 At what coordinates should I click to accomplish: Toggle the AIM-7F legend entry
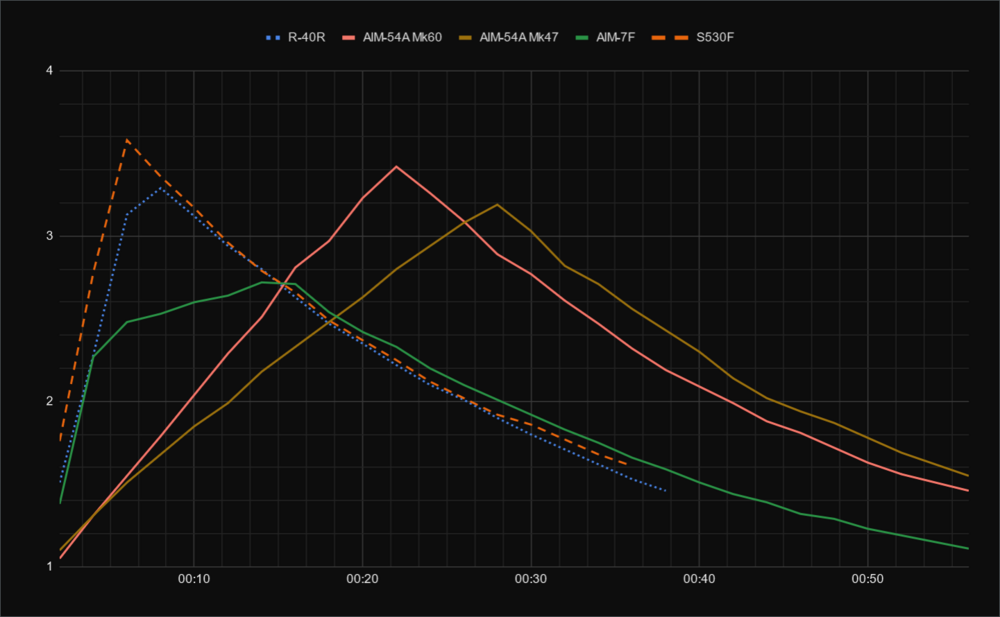coord(605,38)
